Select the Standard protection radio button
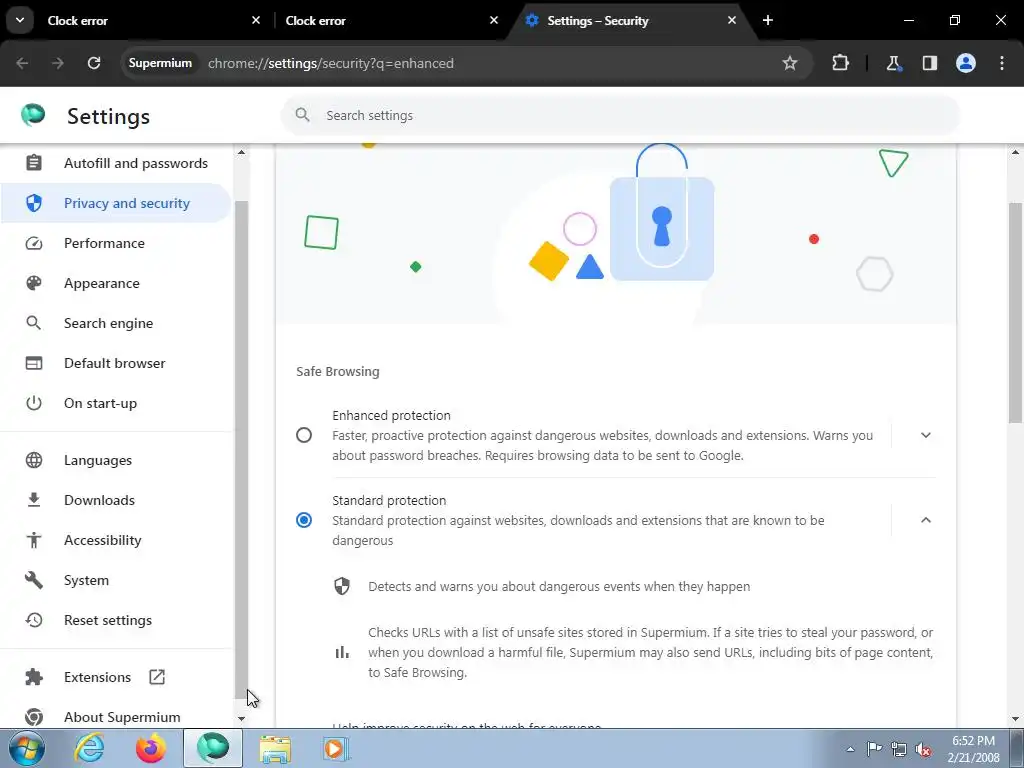Screen dimensions: 1024x768 pyautogui.click(x=304, y=520)
